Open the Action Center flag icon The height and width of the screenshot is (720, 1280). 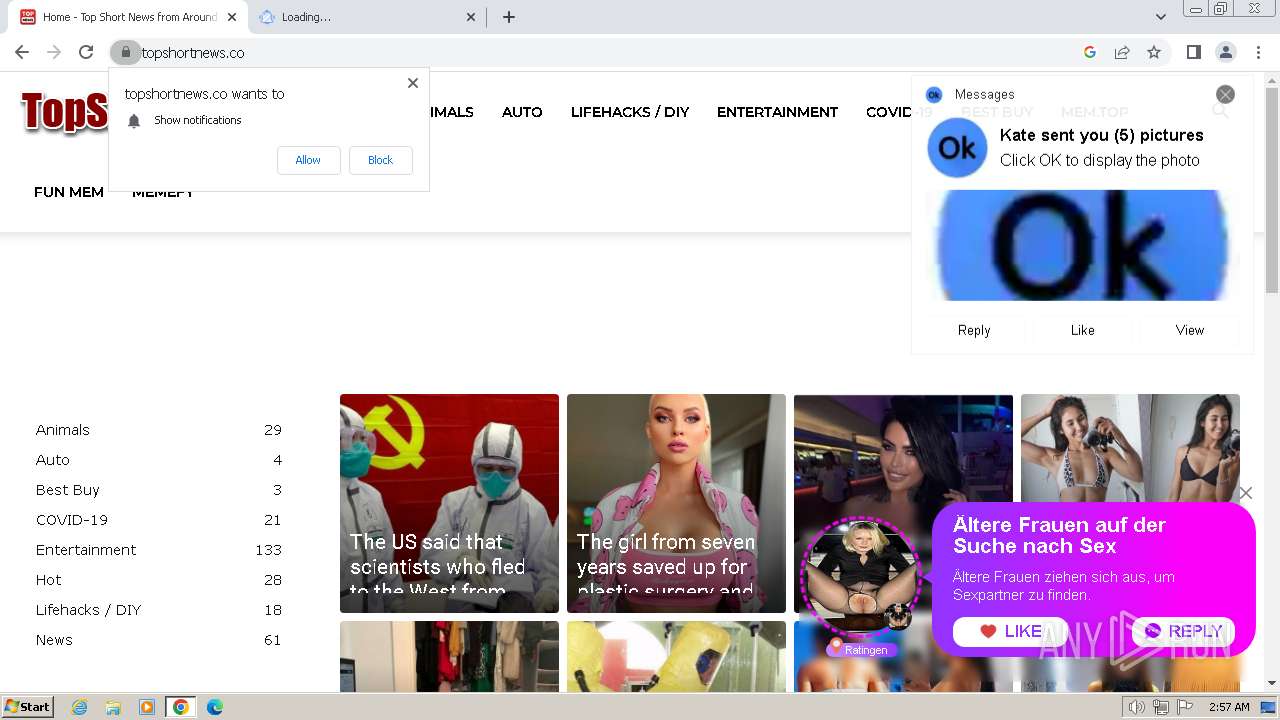1184,707
